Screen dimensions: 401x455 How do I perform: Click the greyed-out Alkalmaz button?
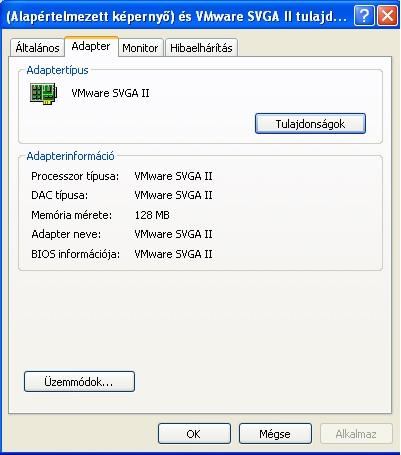[356, 434]
